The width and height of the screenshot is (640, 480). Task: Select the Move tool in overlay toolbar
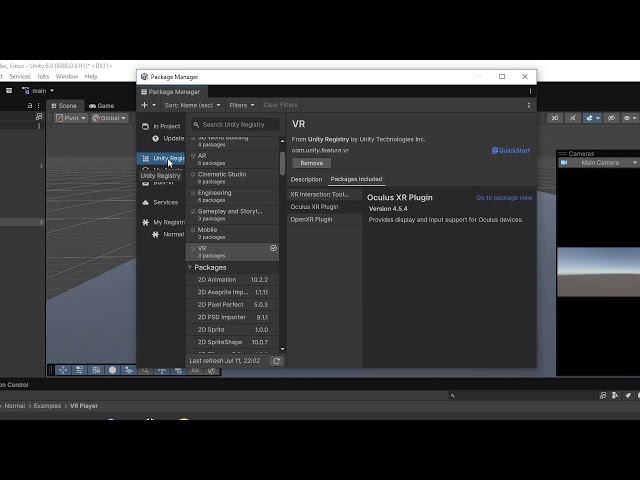click(63, 370)
